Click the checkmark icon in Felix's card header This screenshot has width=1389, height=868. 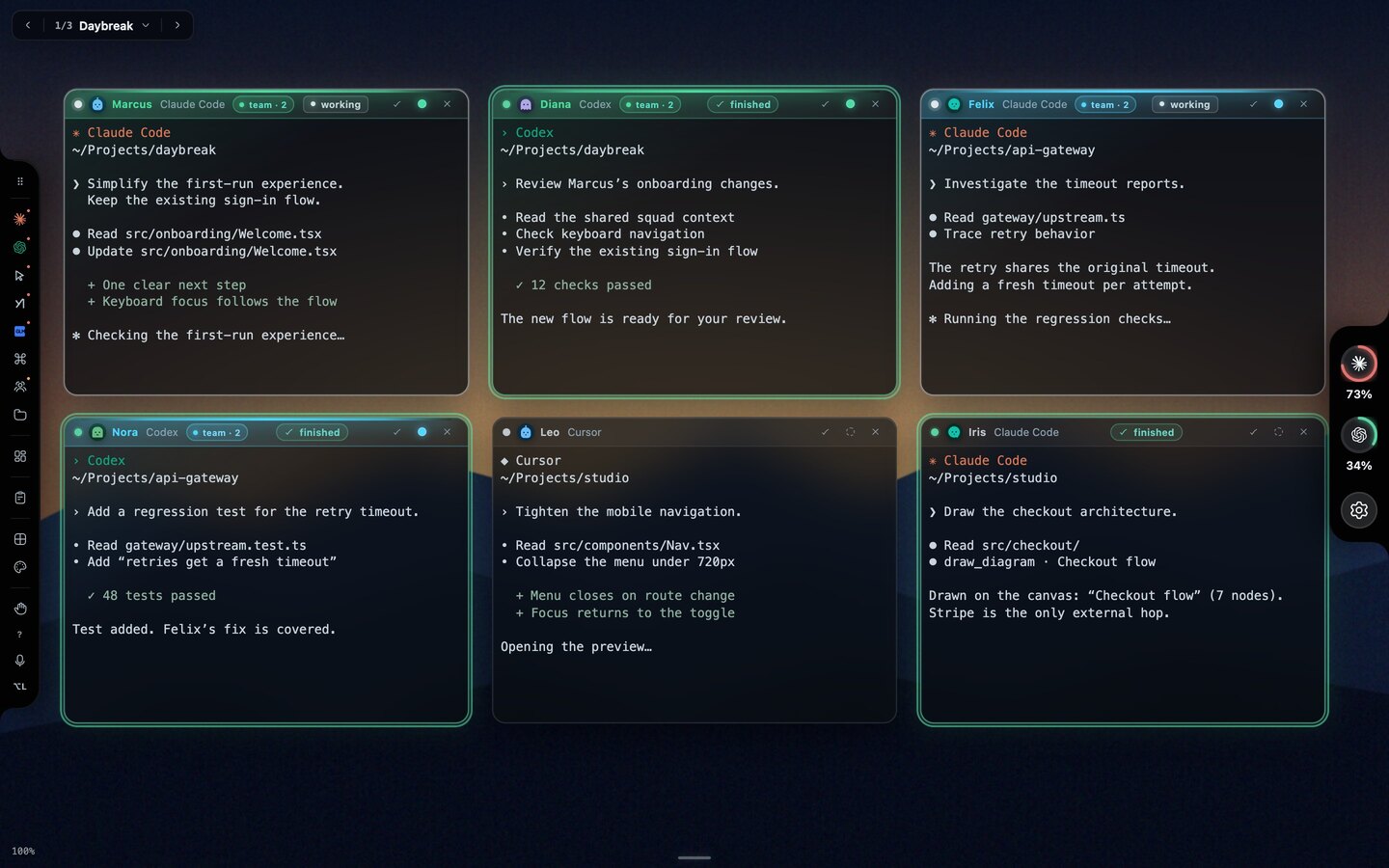1253,104
